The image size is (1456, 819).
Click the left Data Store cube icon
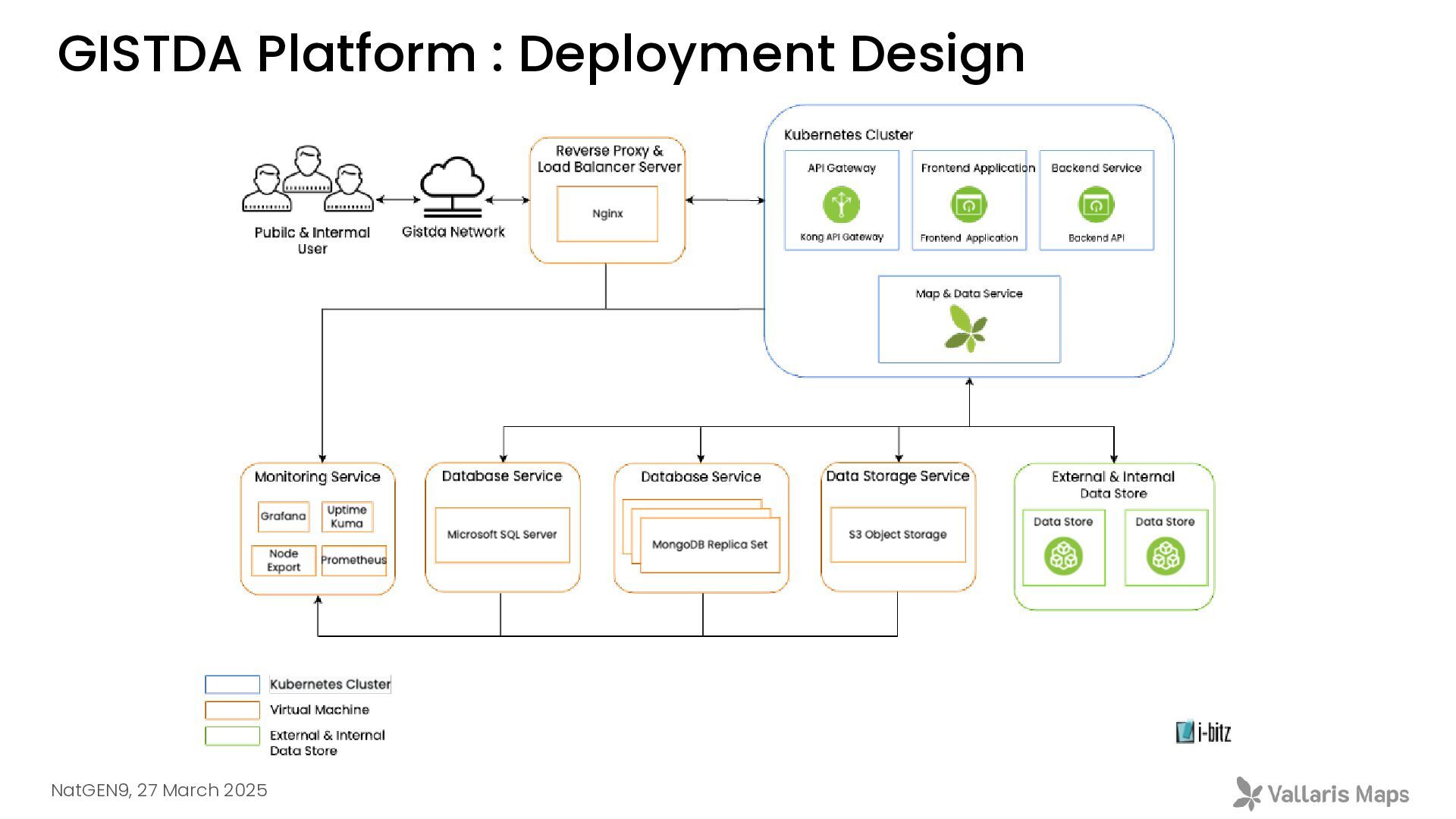coord(1063,557)
